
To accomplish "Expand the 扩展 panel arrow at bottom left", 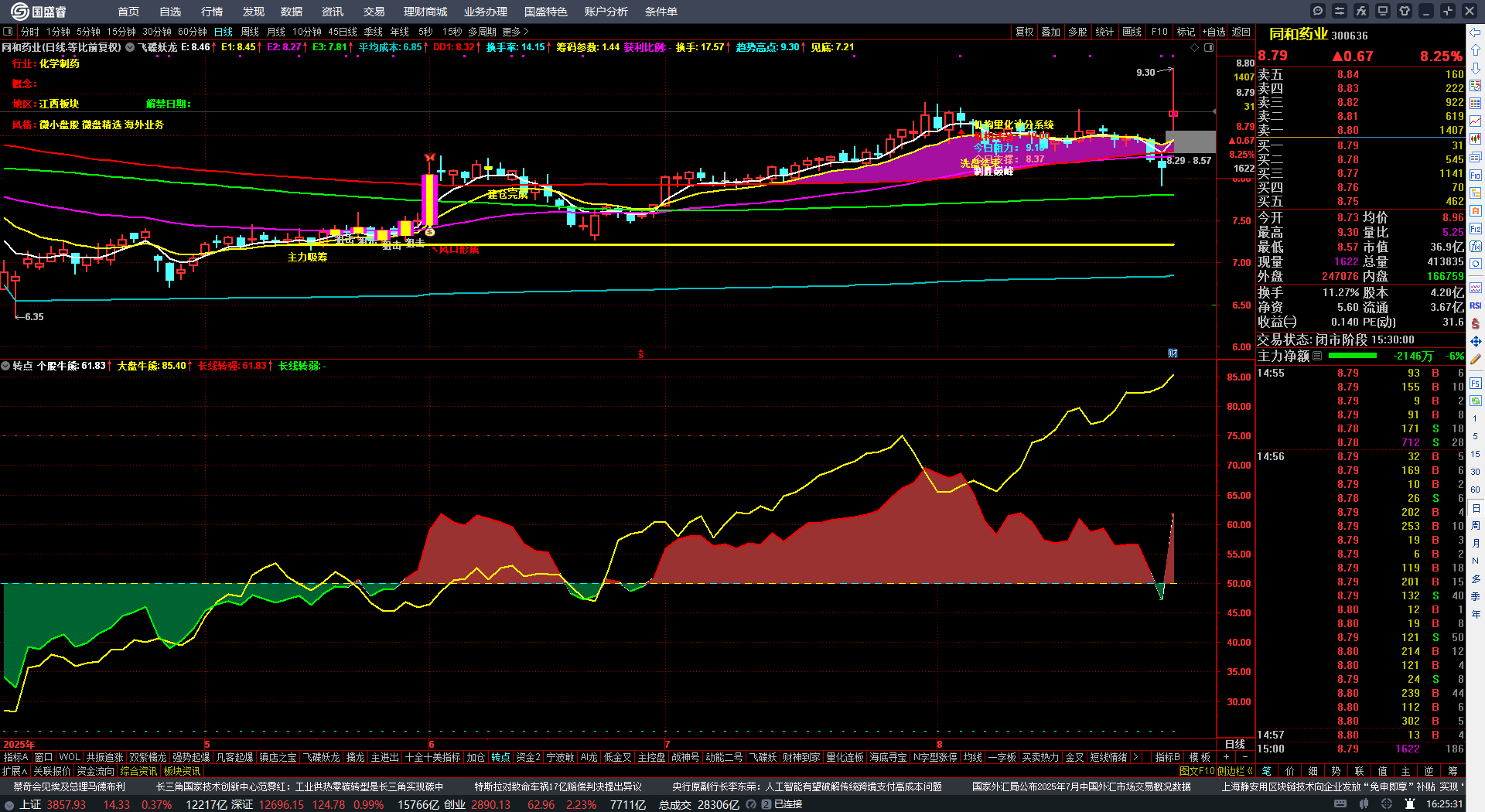I will (15, 771).
